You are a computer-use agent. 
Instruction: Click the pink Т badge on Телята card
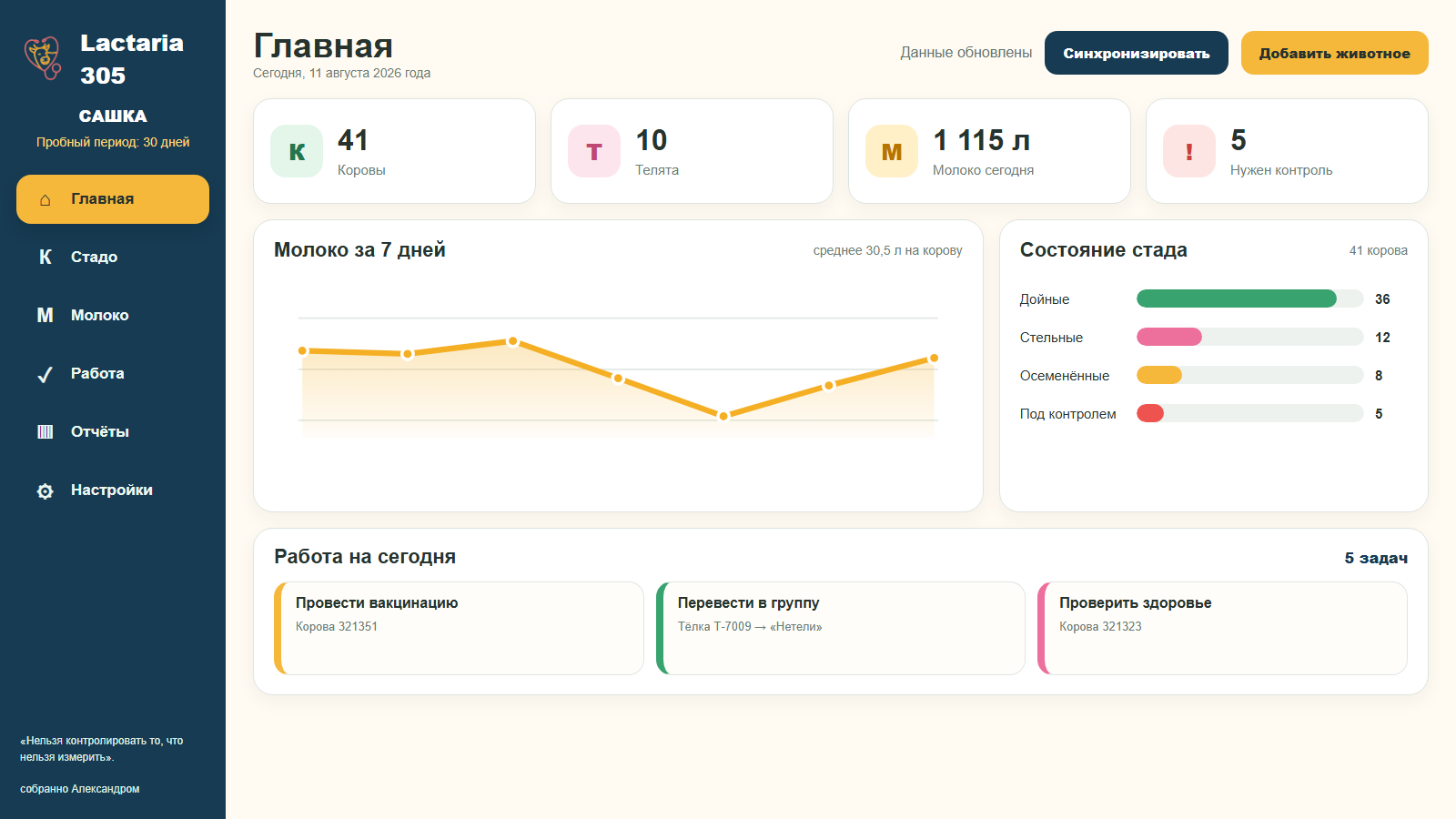pyautogui.click(x=594, y=151)
